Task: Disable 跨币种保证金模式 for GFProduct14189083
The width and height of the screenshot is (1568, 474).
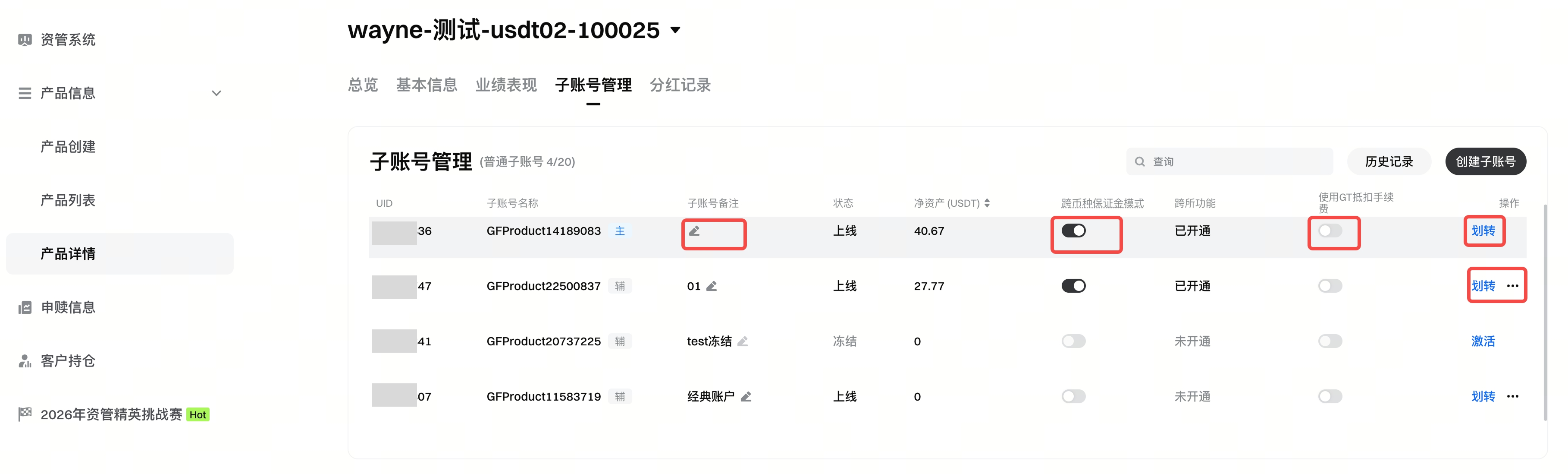Action: 1073,231
